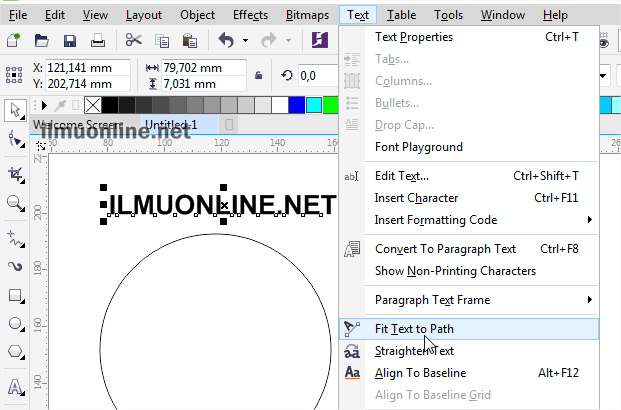Open the Edit menu
This screenshot has height=410, width=621.
tap(55, 15)
